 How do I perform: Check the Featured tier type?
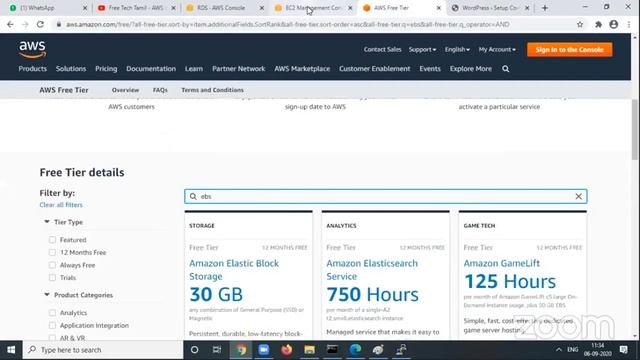[x=52, y=240]
